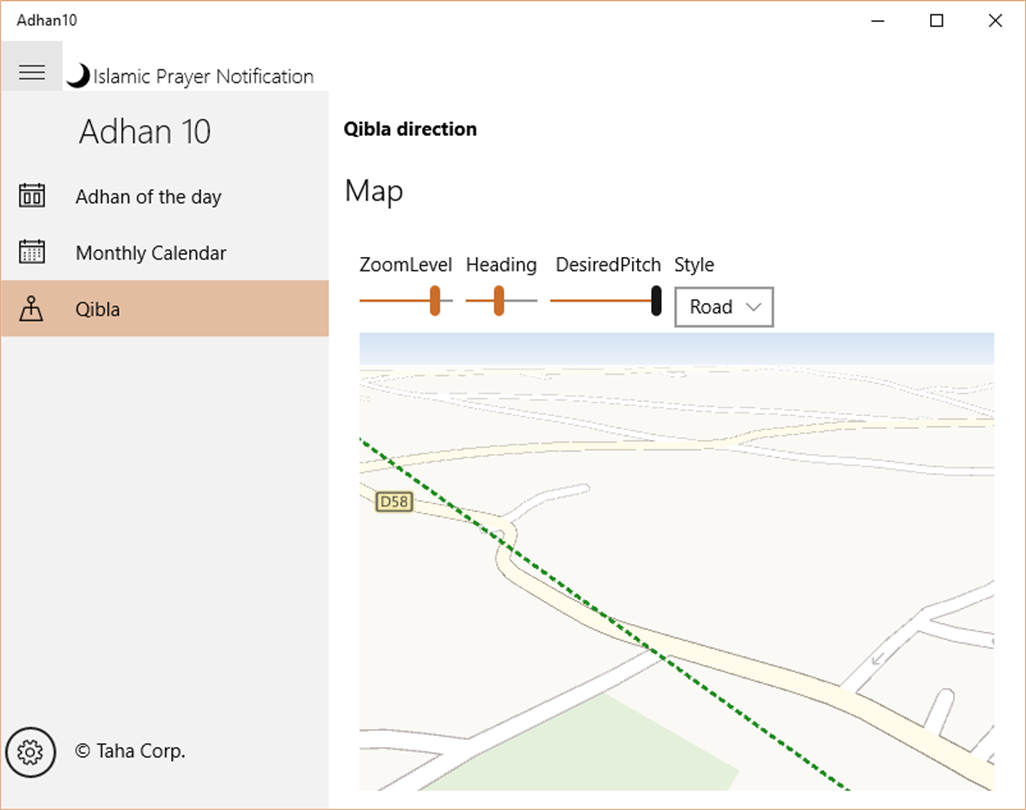1026x810 pixels.
Task: Click the Heading slider handle
Action: tap(498, 300)
